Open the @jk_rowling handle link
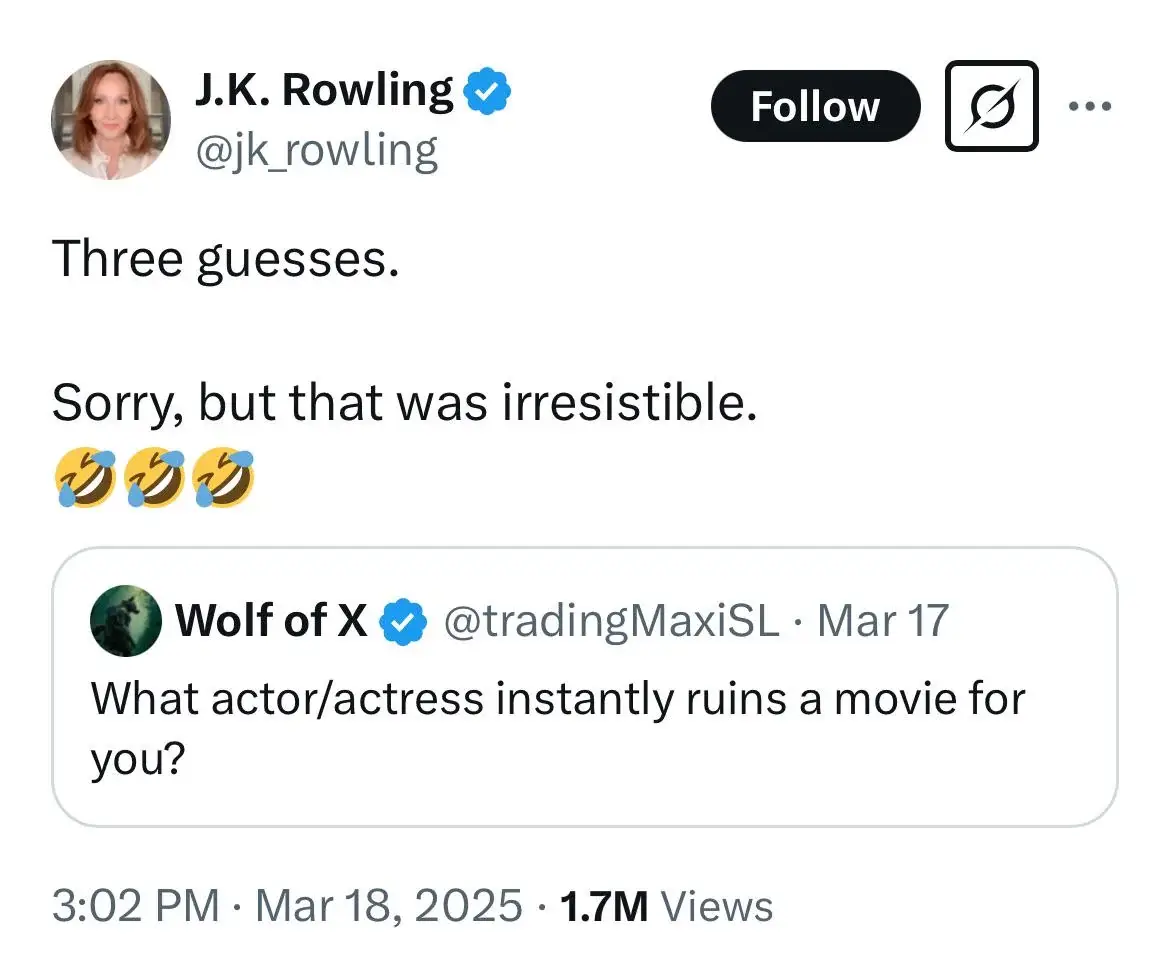Viewport: 1170px width, 978px height. coord(316,149)
